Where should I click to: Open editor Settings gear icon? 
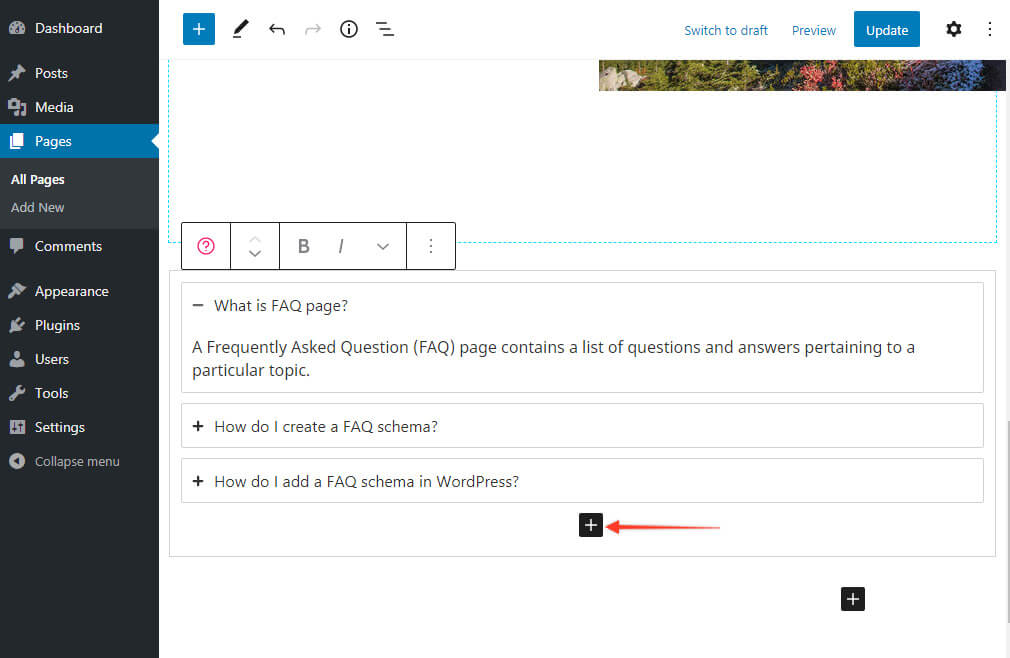953,29
